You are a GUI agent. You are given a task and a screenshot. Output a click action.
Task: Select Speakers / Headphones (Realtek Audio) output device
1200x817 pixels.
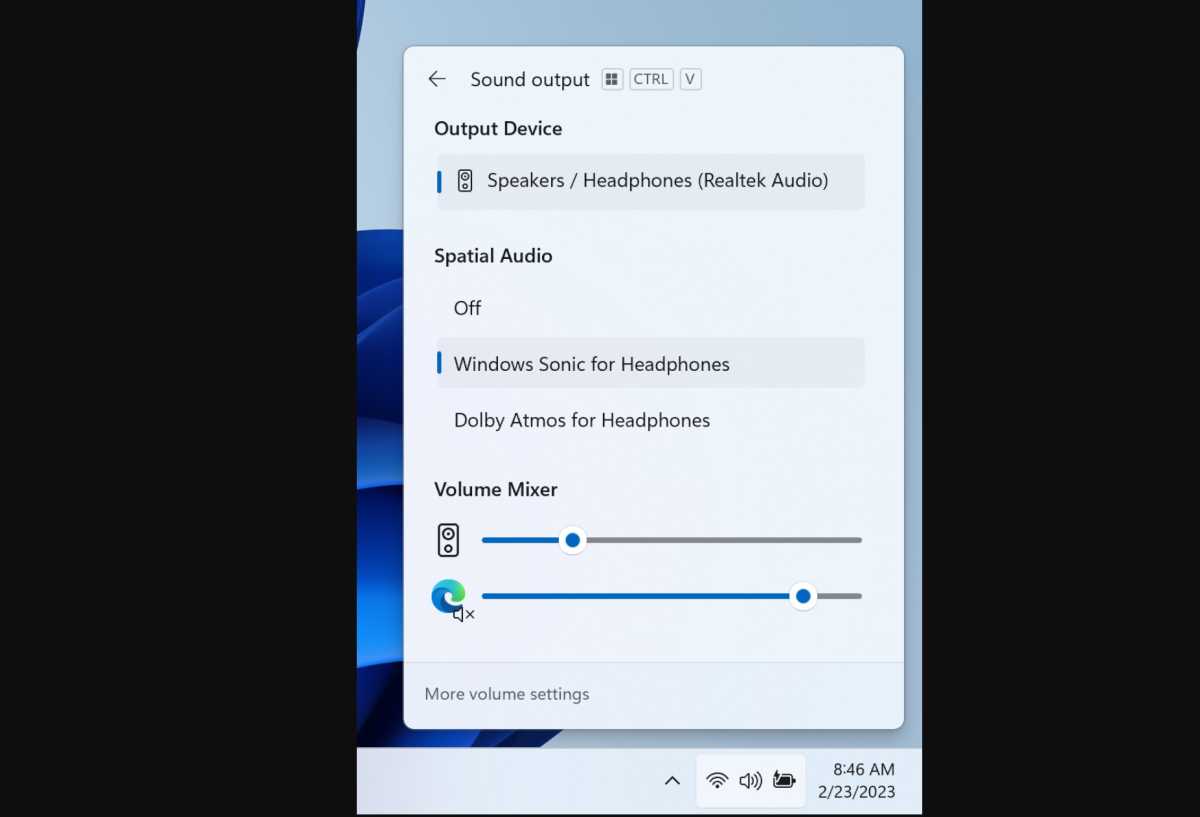click(651, 181)
